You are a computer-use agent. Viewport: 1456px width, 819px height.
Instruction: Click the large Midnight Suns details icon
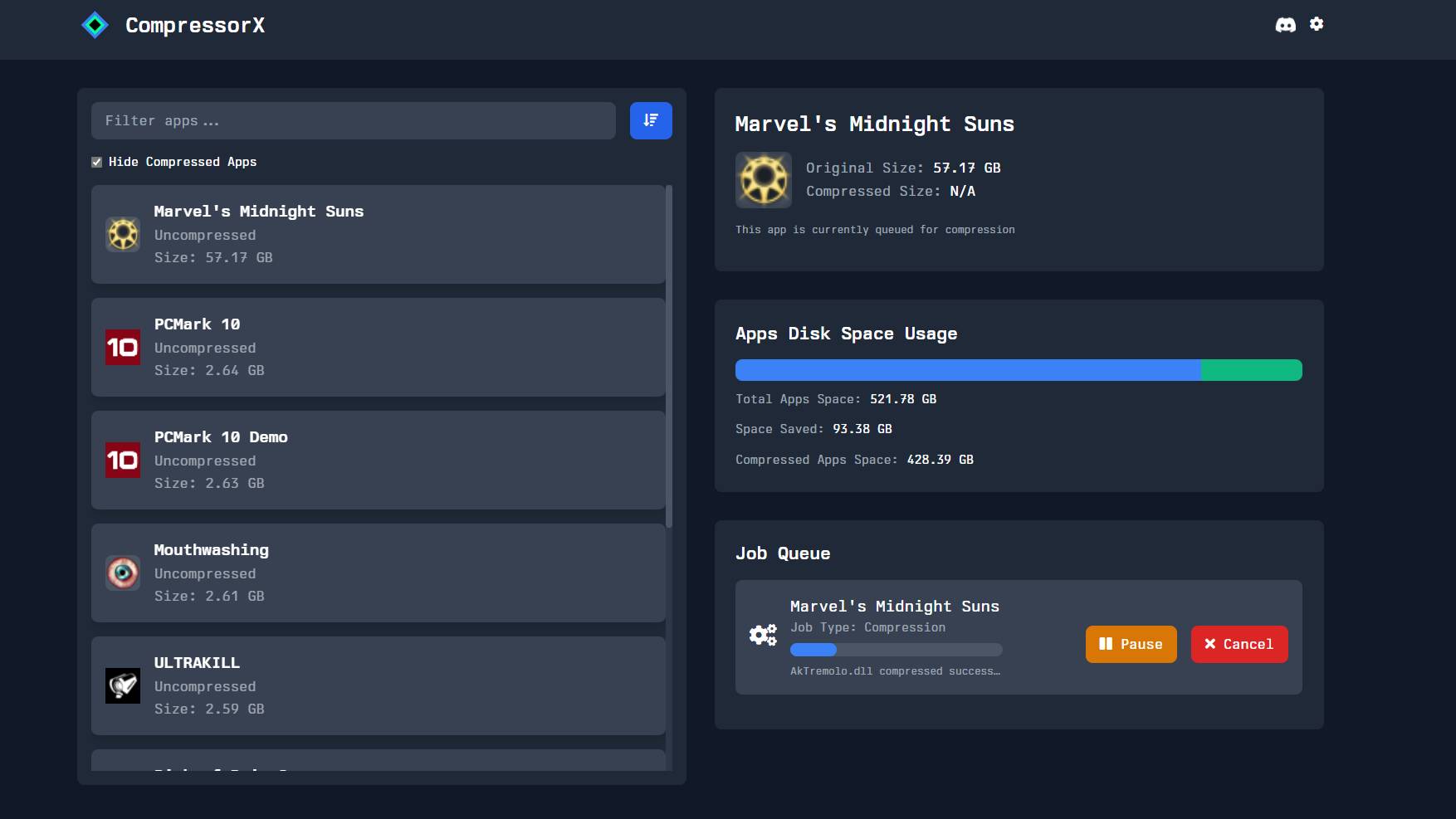764,179
